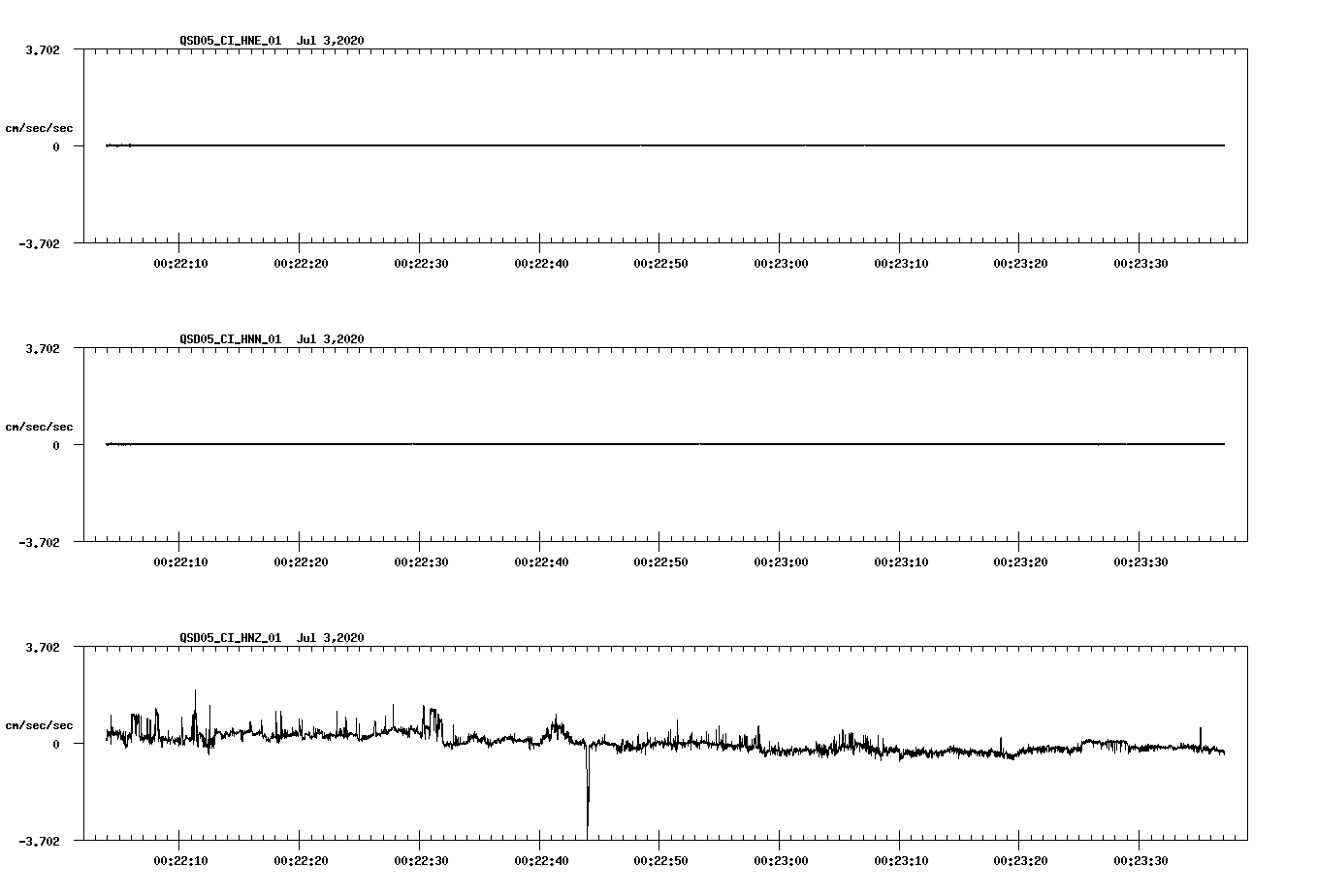Click the -3.702 axis value on HNZ plot
The height and width of the screenshot is (896, 1317).
(39, 842)
